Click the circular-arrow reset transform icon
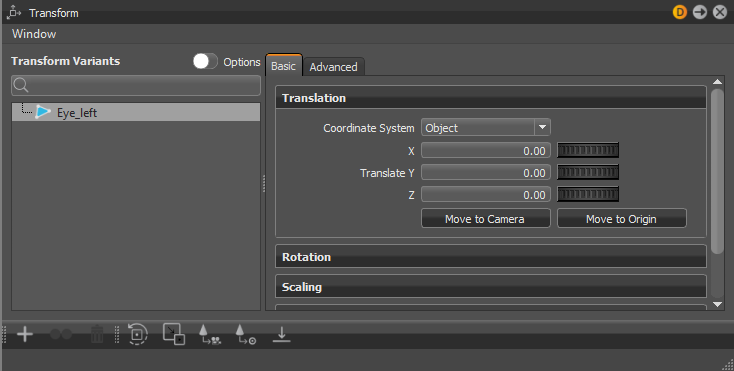 pos(137,334)
